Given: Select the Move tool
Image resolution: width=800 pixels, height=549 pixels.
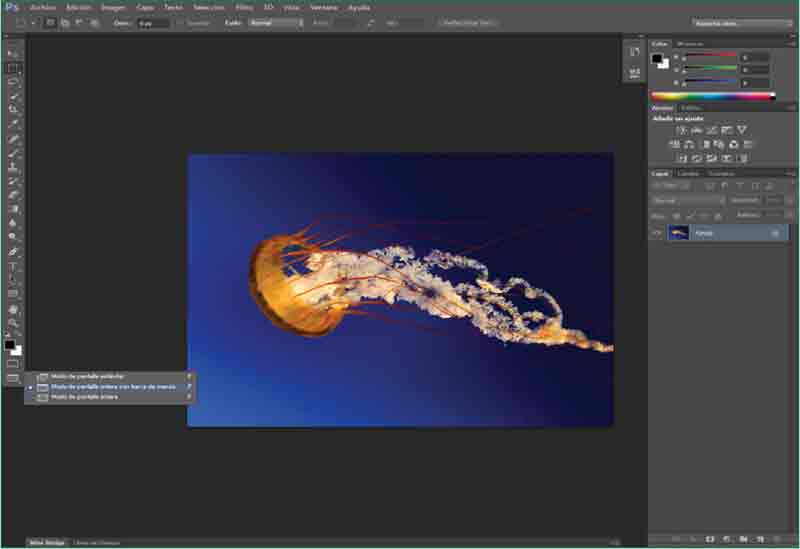Looking at the screenshot, I should (x=13, y=53).
